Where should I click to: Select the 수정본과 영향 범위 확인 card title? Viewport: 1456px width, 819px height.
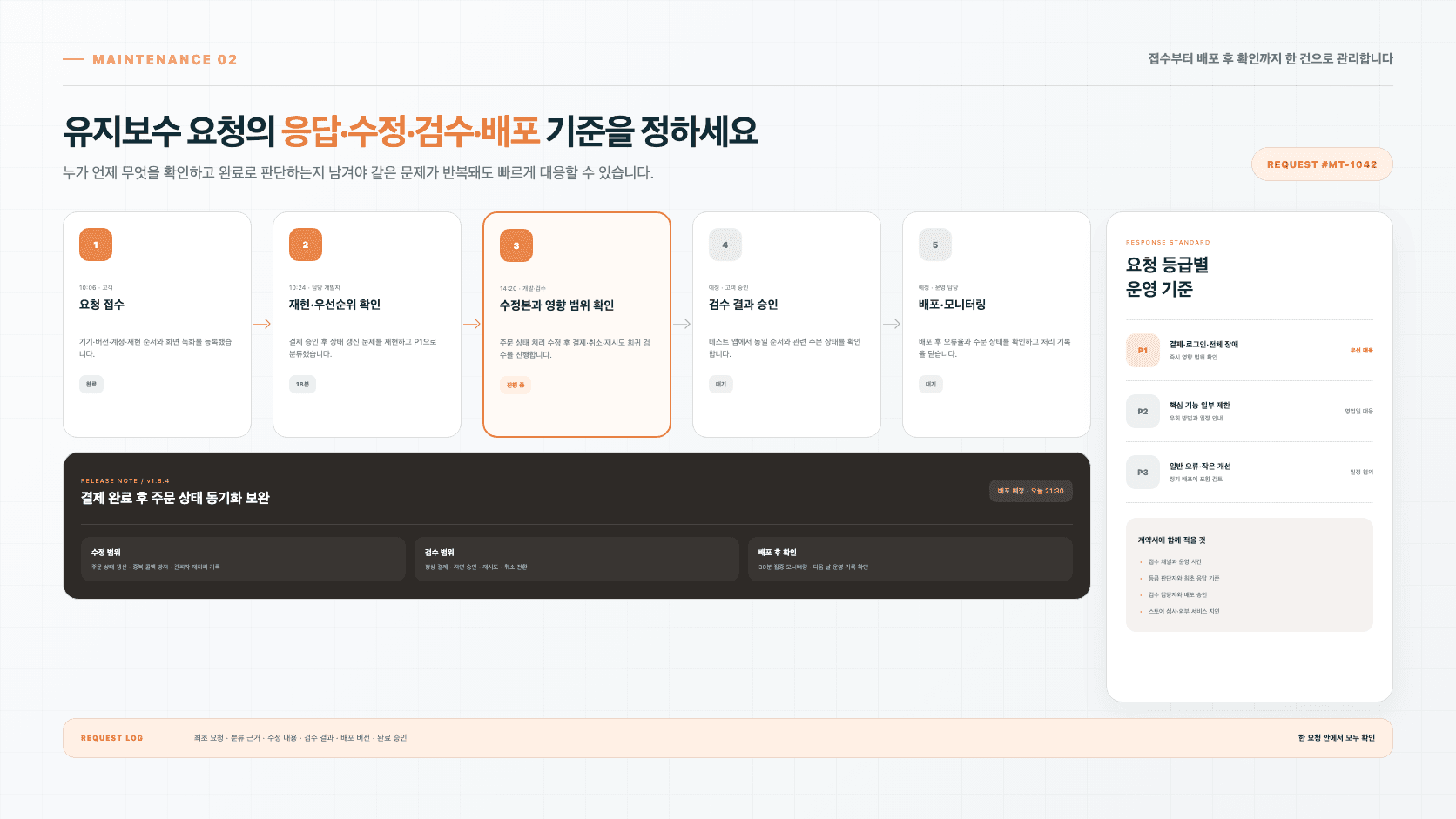pyautogui.click(x=556, y=305)
